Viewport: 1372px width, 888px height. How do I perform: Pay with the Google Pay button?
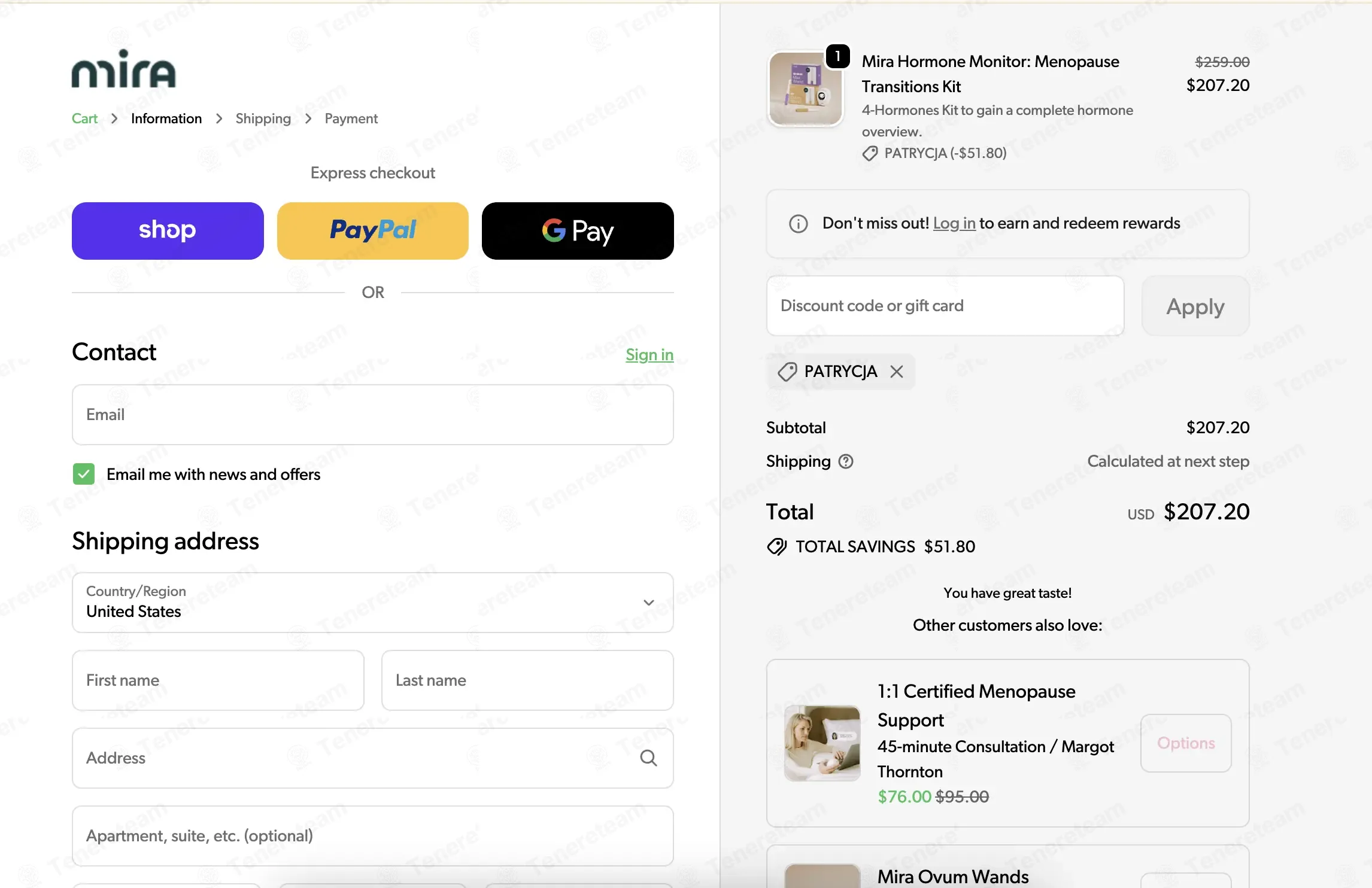pos(578,231)
